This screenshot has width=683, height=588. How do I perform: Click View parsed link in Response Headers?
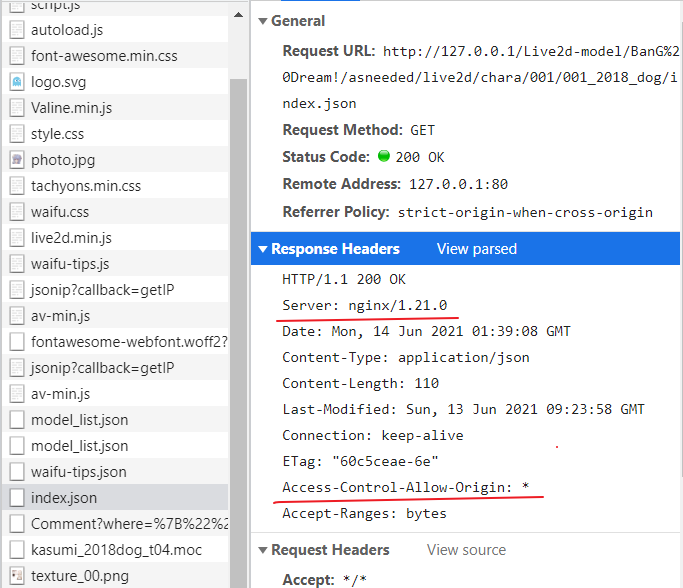(x=477, y=249)
